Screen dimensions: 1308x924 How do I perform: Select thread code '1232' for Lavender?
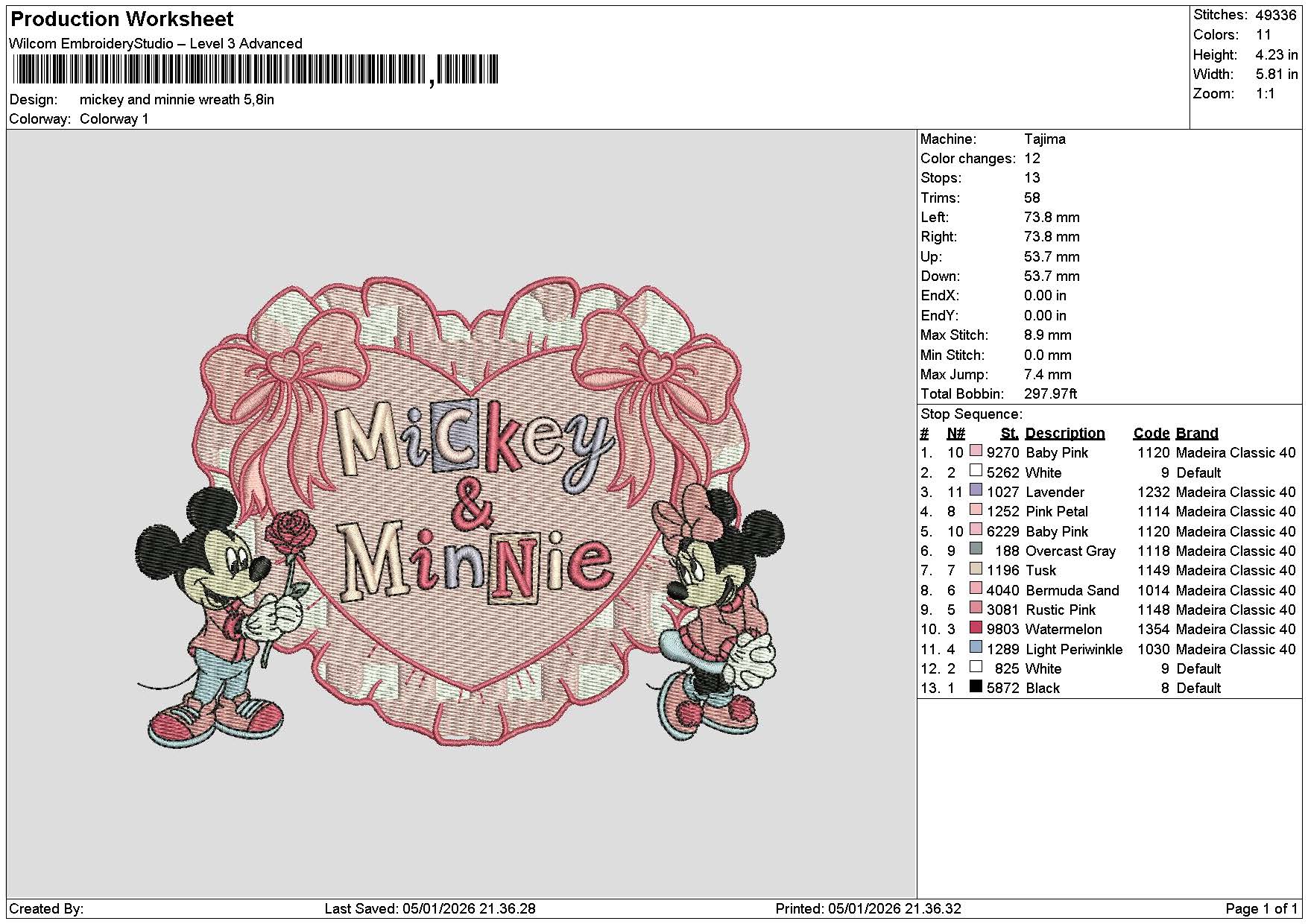pyautogui.click(x=1153, y=492)
